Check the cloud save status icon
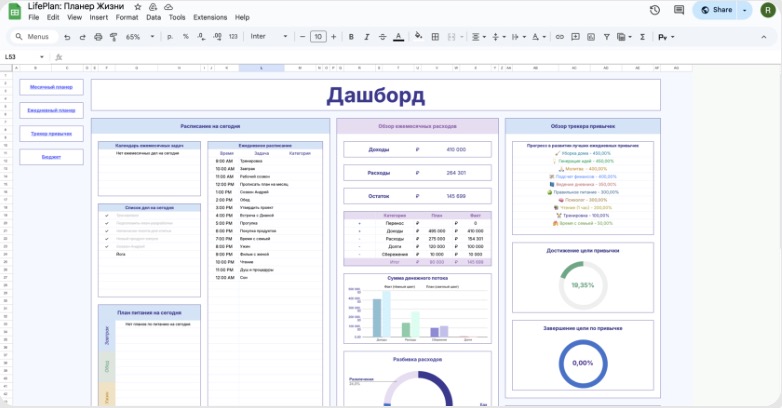The image size is (782, 408). pos(169,7)
